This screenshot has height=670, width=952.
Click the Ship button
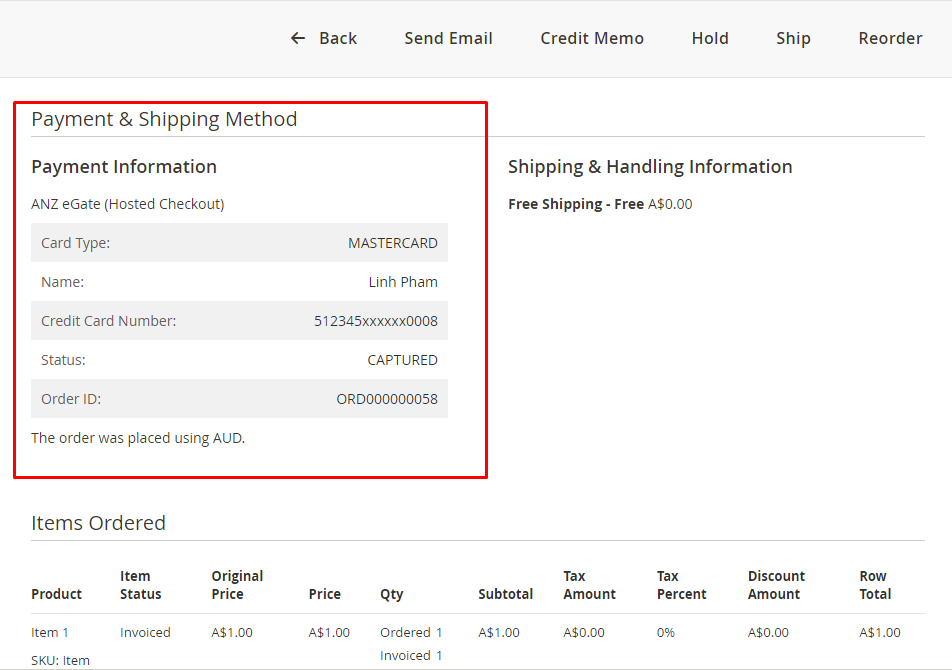793,38
